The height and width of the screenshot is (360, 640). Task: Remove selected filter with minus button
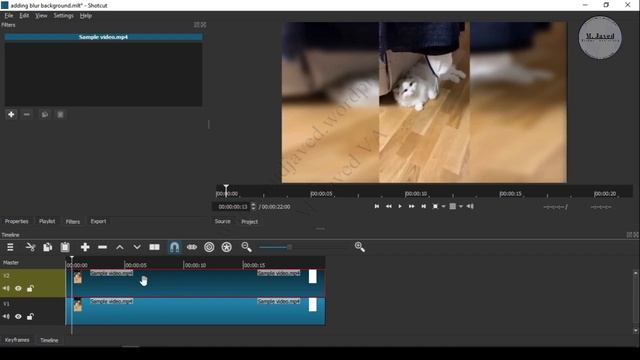pyautogui.click(x=27, y=115)
